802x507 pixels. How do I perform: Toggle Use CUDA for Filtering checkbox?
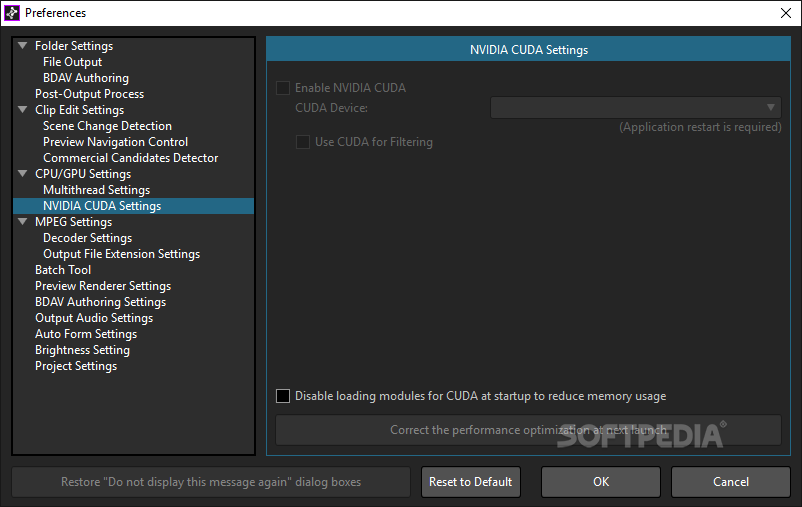click(x=303, y=142)
